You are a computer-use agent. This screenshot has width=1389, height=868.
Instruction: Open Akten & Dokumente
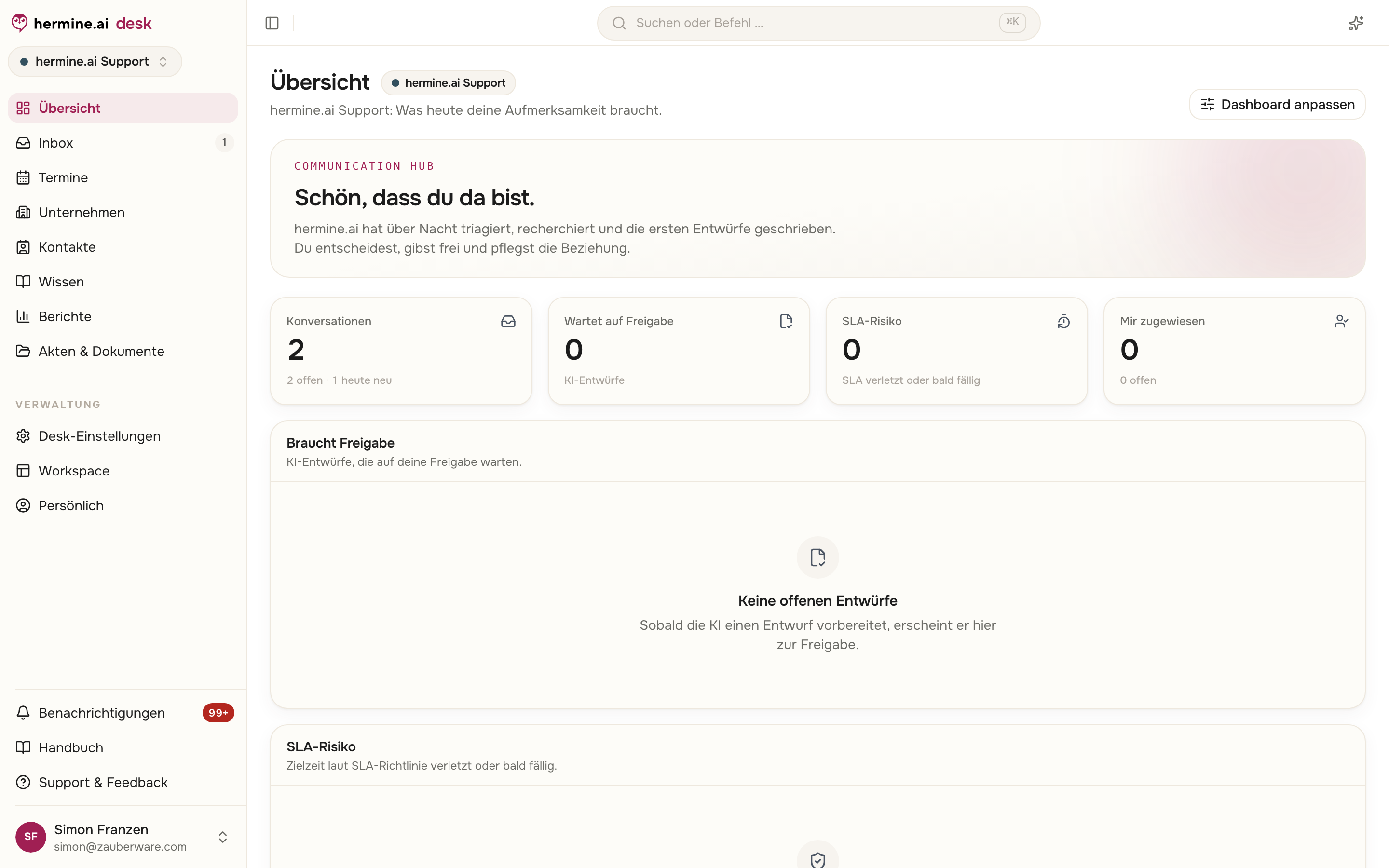pyautogui.click(x=123, y=352)
